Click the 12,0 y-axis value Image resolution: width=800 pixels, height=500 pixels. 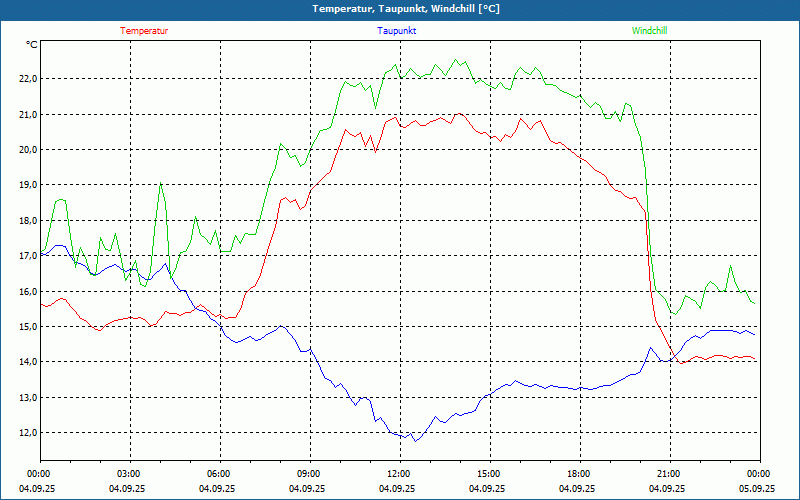point(29,433)
